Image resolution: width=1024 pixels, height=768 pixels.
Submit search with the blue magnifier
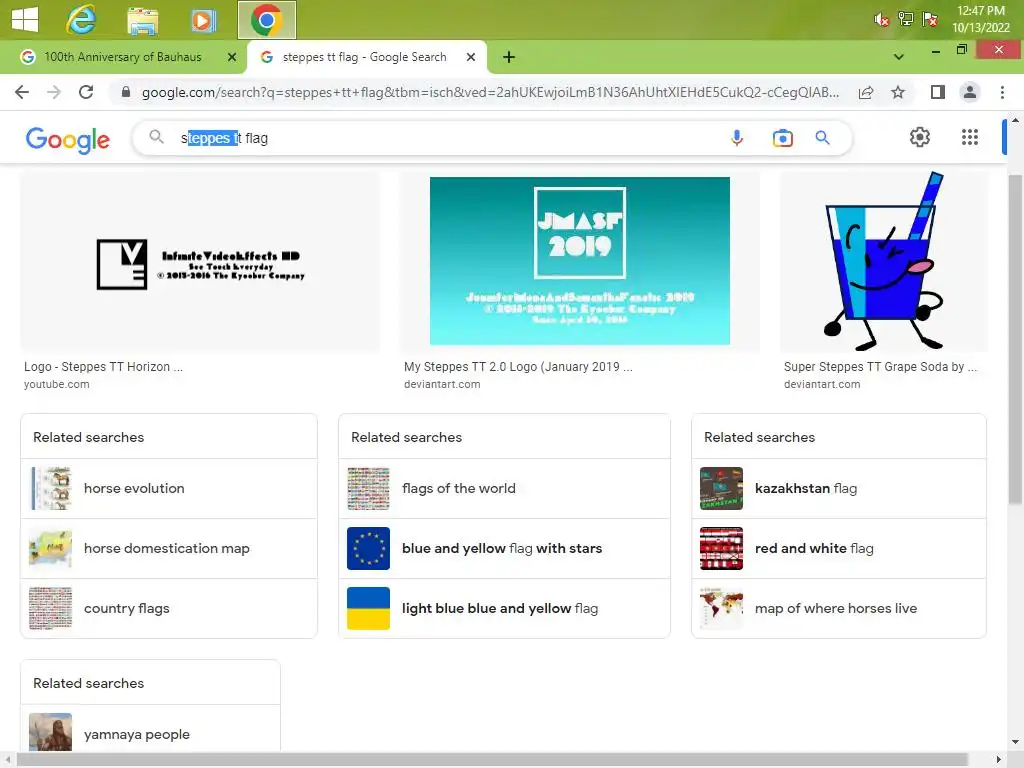pos(822,138)
